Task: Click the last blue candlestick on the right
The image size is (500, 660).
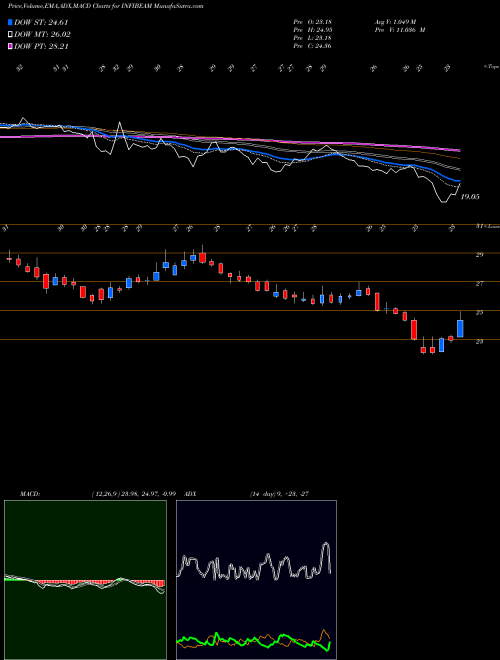Action: click(x=460, y=328)
